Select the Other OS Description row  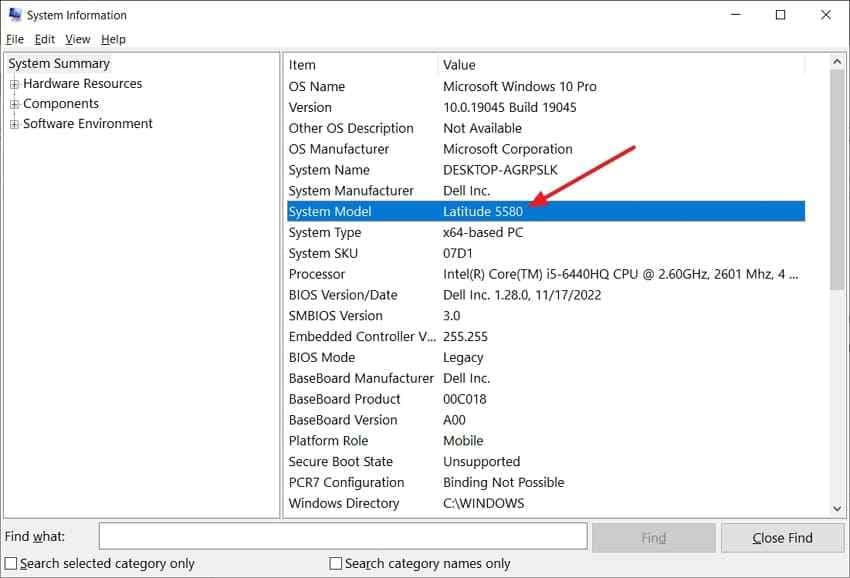click(x=546, y=128)
